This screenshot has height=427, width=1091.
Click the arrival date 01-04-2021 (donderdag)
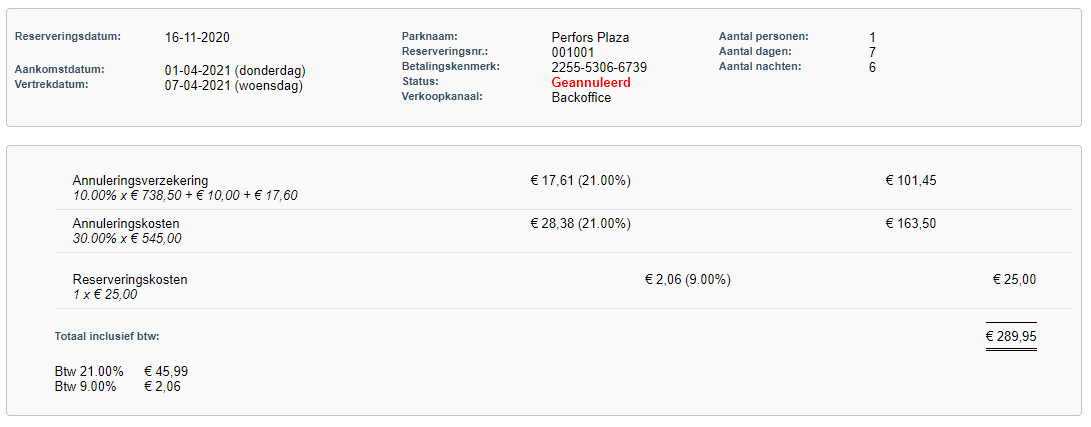click(235, 71)
